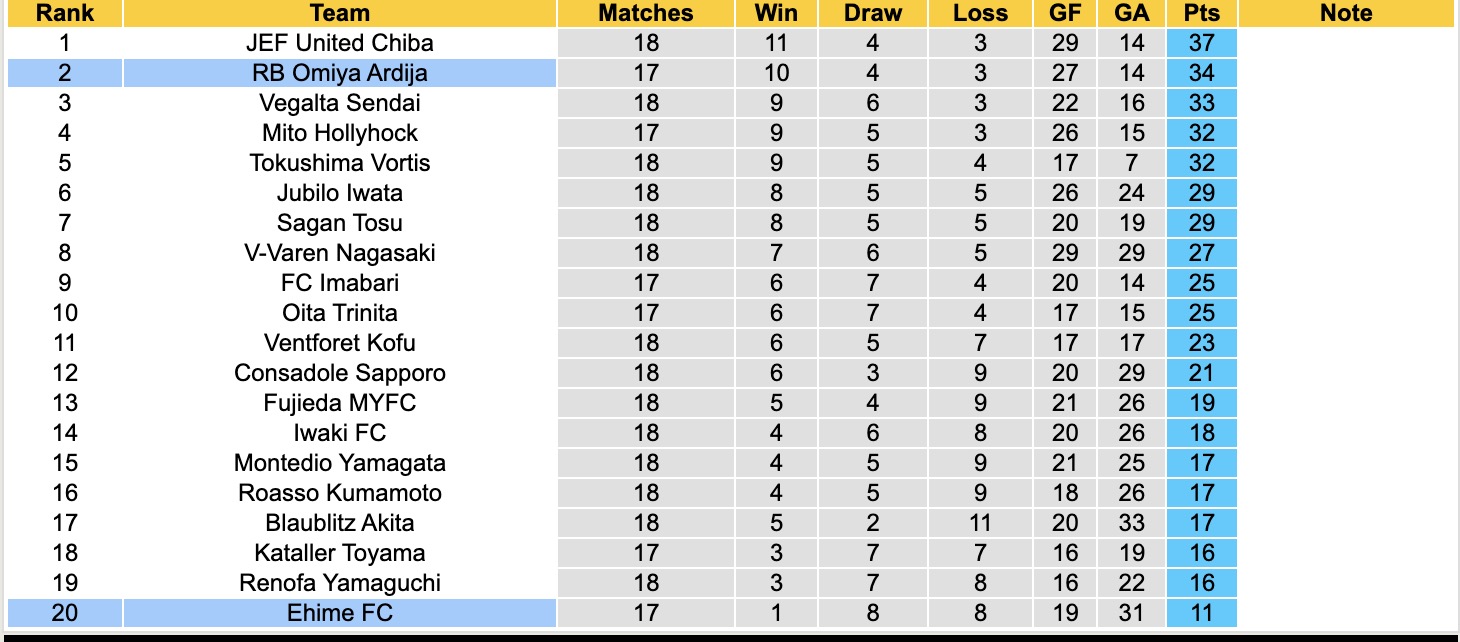Click the Tokushima Vortis team name

click(x=339, y=163)
